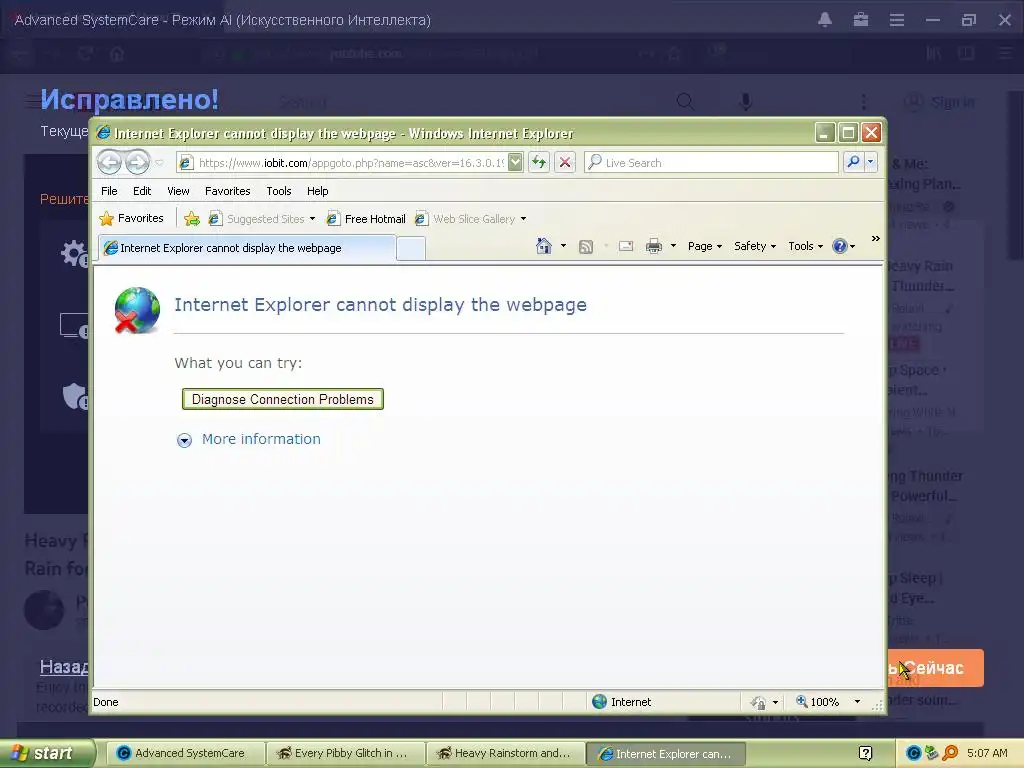This screenshot has height=768, width=1024.
Task: Expand the Home icon dropdown arrow
Action: coord(563,246)
